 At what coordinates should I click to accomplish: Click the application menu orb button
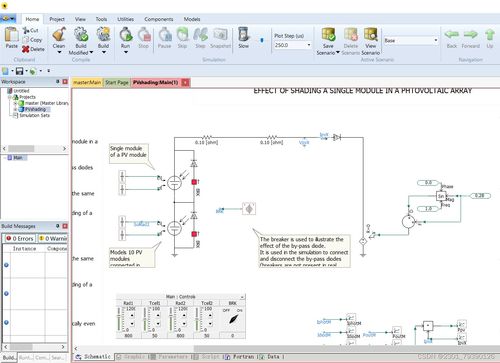coord(8,18)
